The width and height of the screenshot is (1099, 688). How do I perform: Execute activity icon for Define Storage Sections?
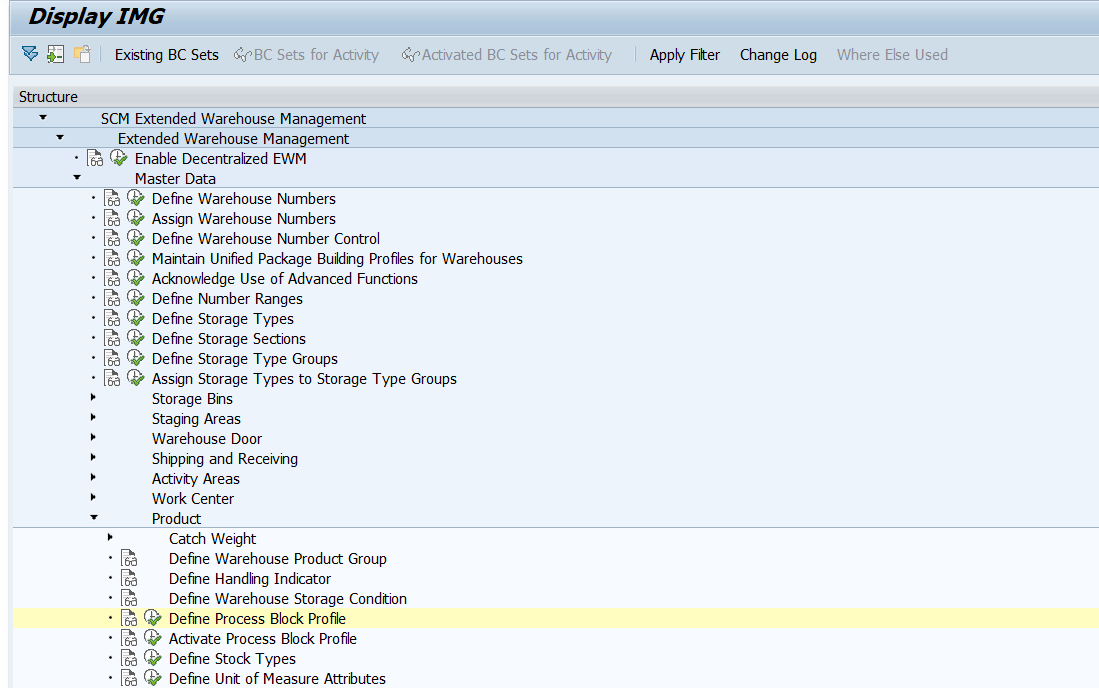135,338
